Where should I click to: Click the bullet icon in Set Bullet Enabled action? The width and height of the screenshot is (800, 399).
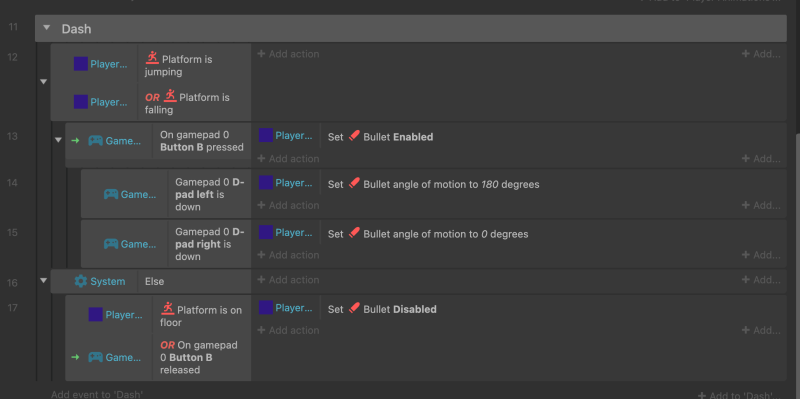click(354, 136)
